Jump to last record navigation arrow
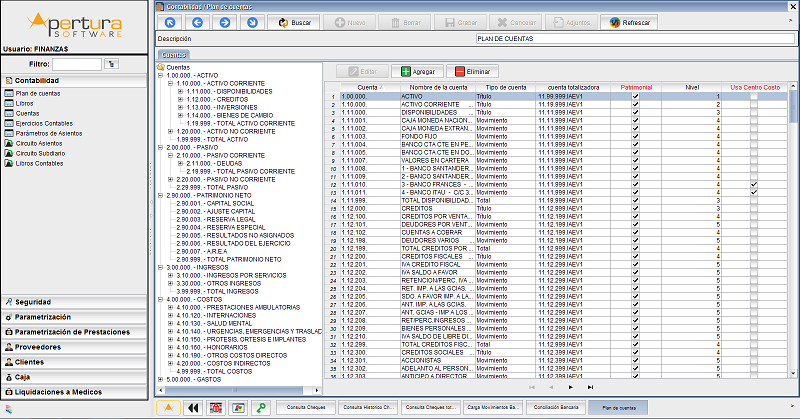 [591, 385]
